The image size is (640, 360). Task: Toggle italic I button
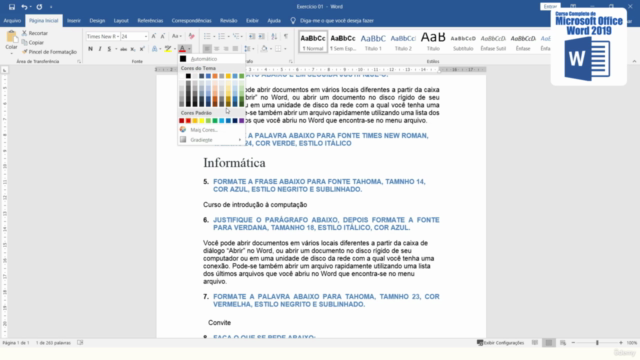(100, 49)
